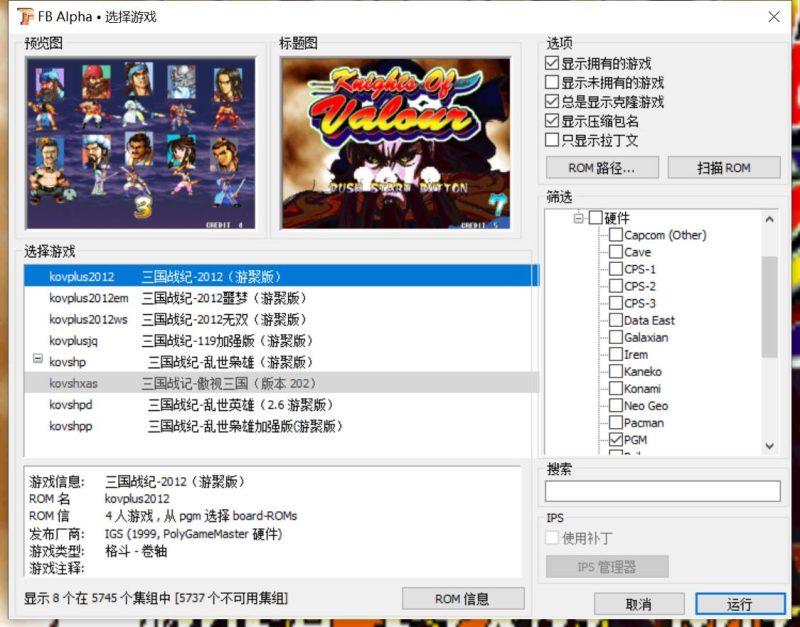Check the CPS-2 hardware filter
800x627 pixels.
(616, 286)
